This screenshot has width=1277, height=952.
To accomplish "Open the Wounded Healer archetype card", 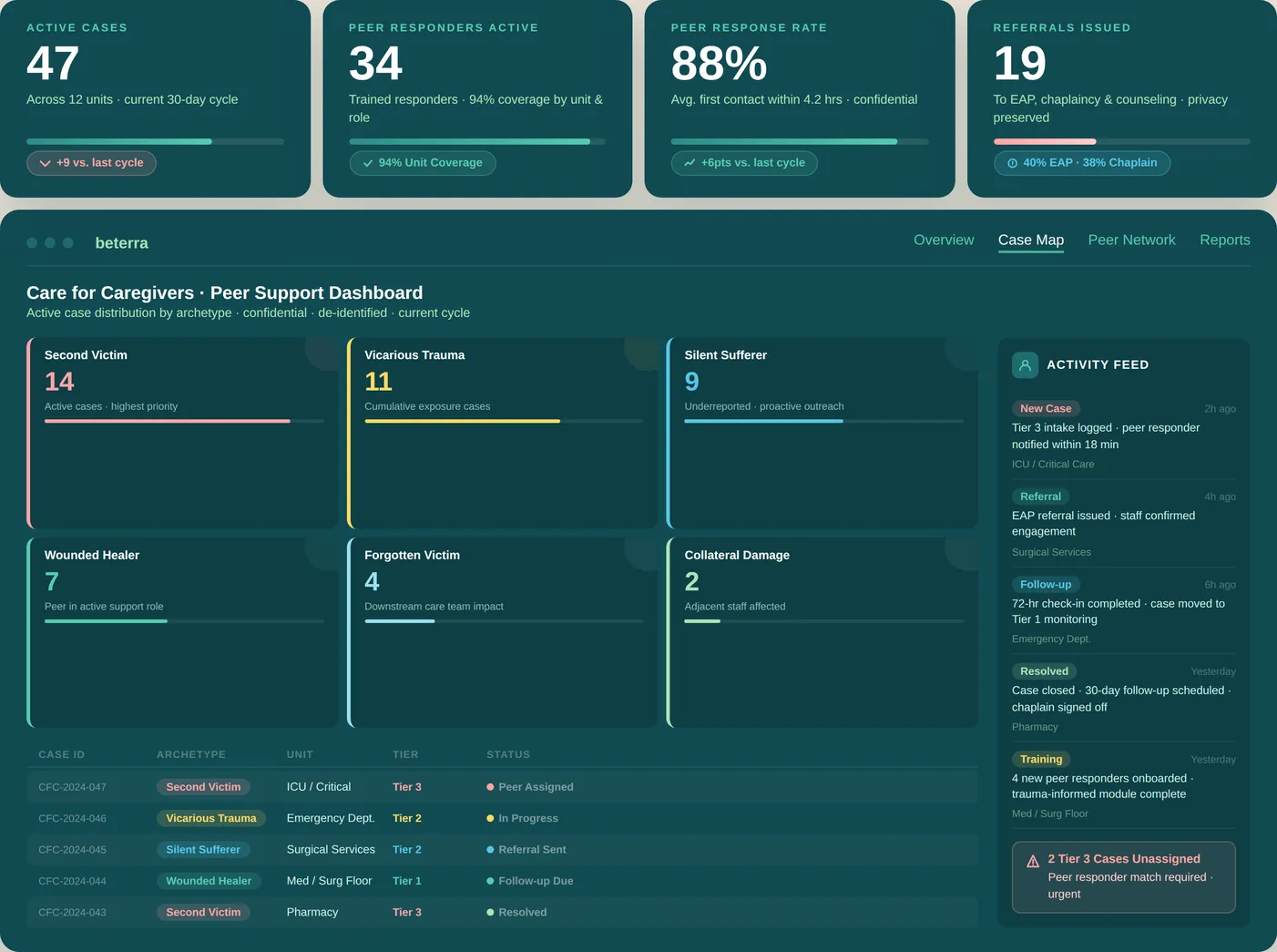I will [182, 632].
